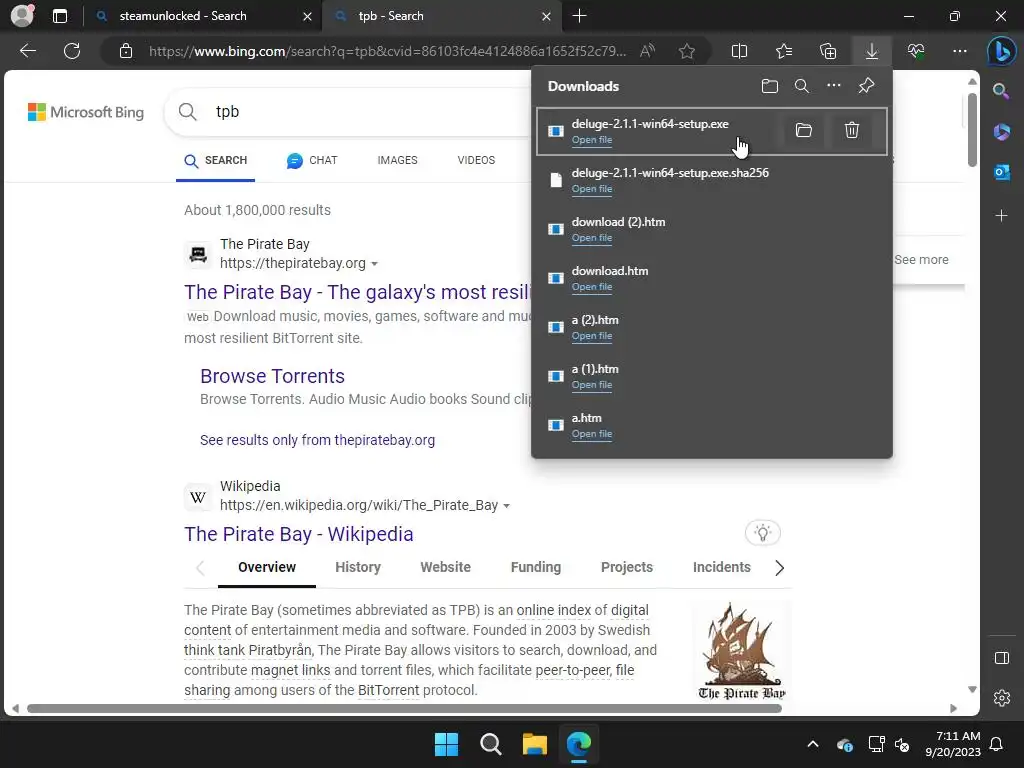Open Windows Start menu

coord(447,744)
